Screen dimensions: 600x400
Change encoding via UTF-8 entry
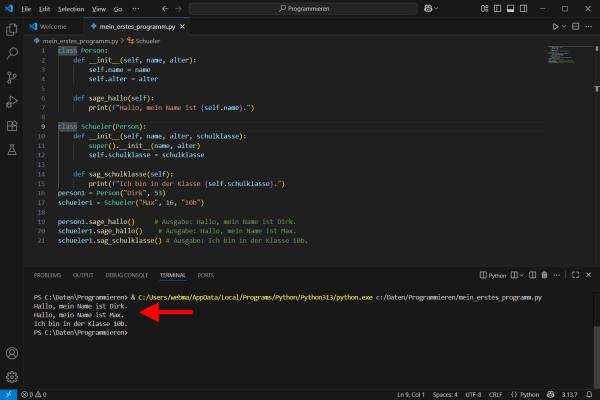point(473,395)
